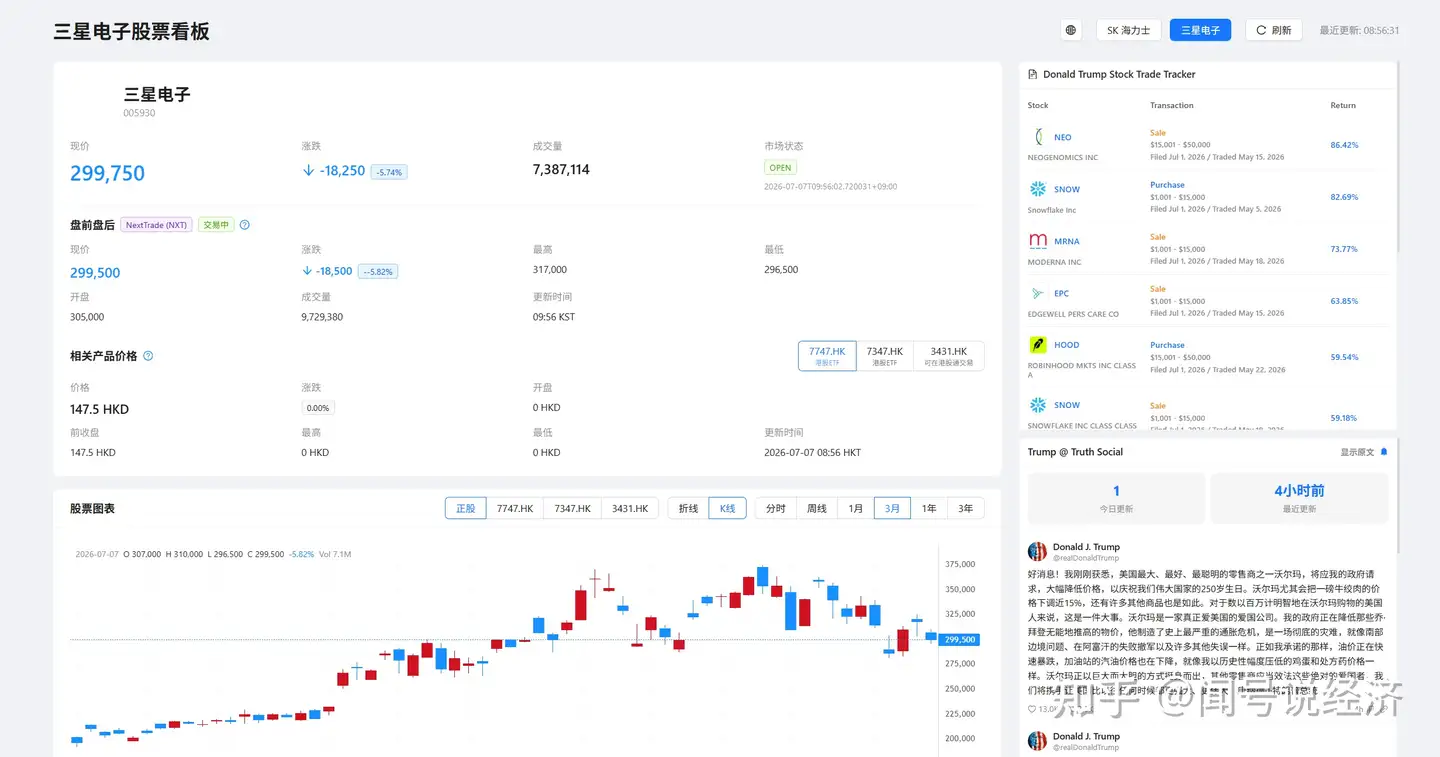Click the snowflake logo in the 59.18% return row
1440x757 pixels.
[1038, 405]
